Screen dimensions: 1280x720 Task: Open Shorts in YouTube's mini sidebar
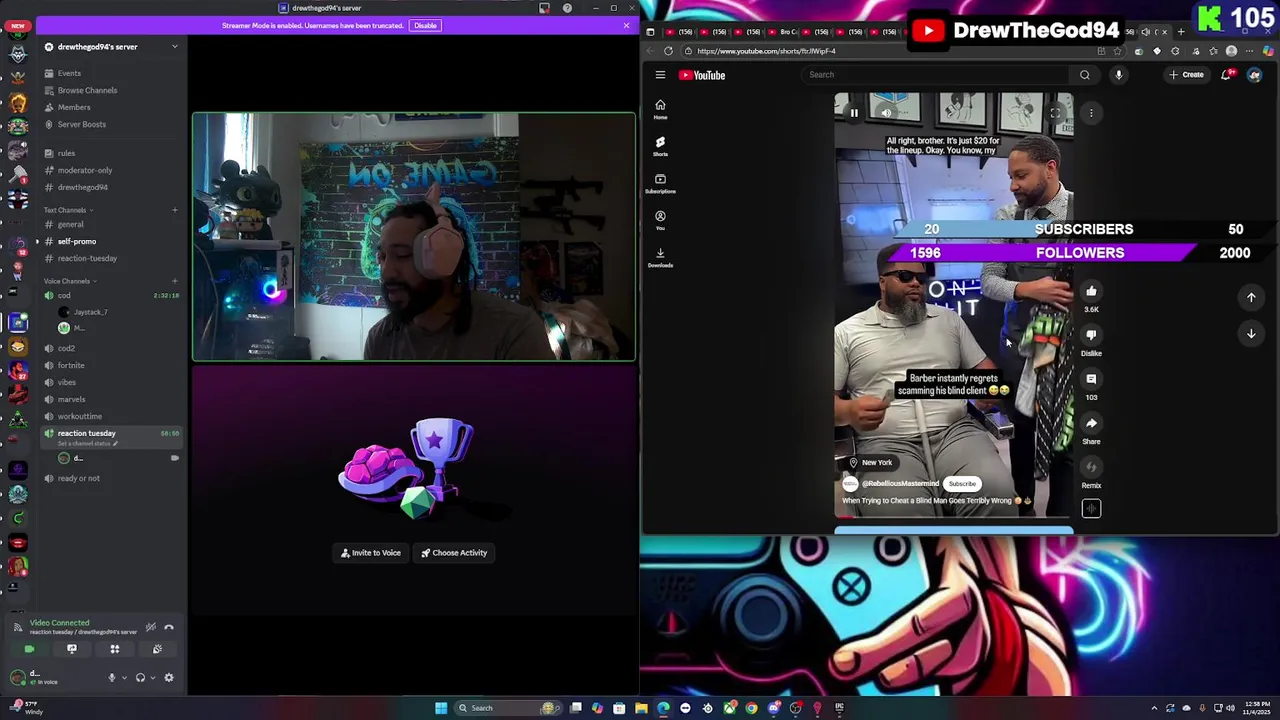tap(660, 146)
